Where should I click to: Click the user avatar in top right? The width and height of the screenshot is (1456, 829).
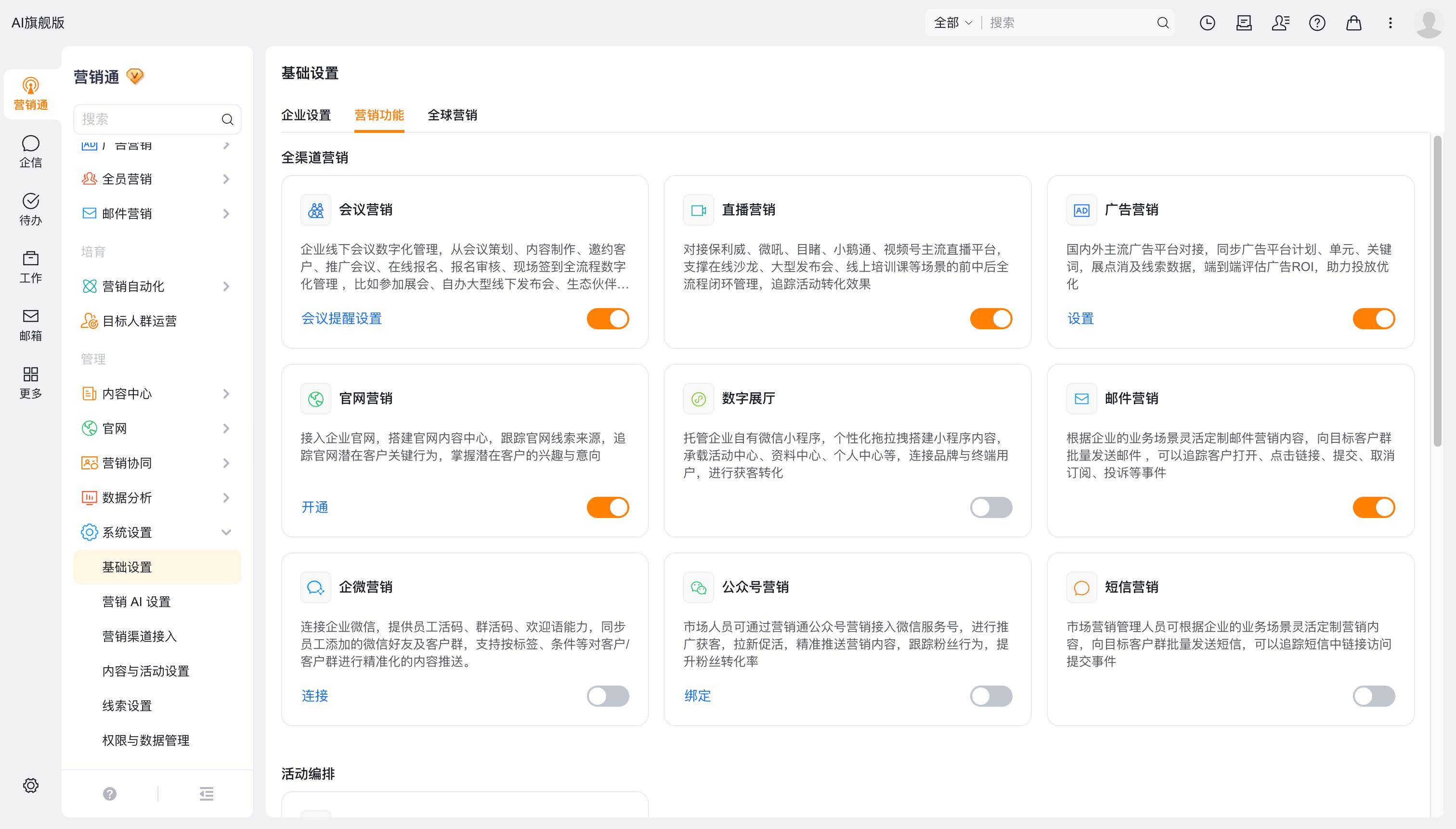[1429, 24]
